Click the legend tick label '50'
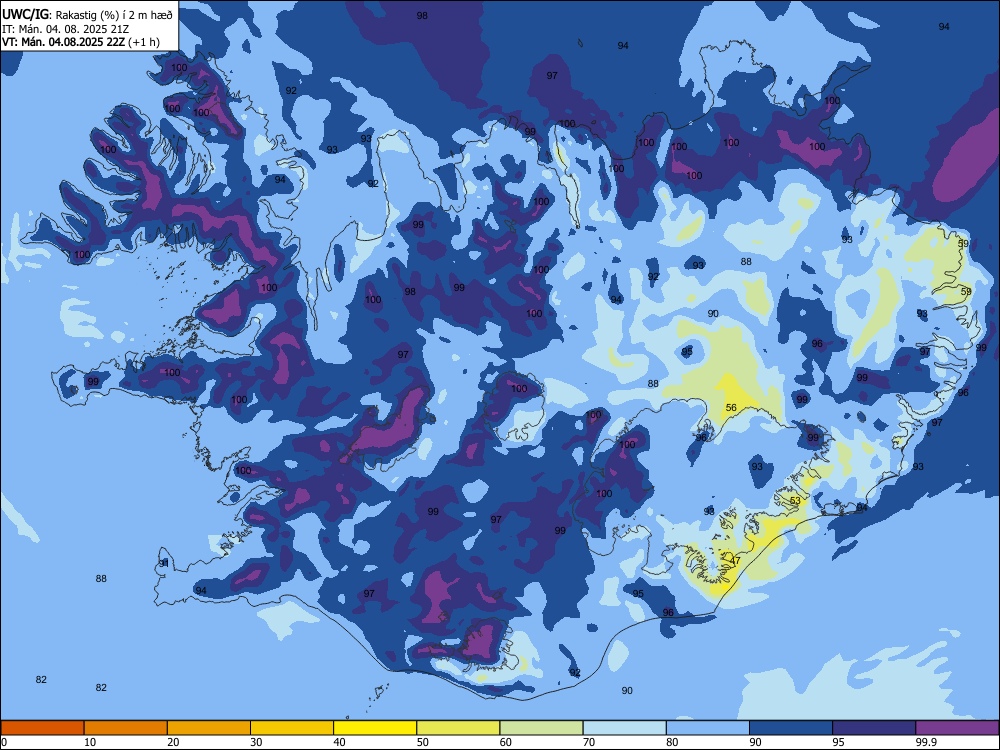 pos(423,742)
